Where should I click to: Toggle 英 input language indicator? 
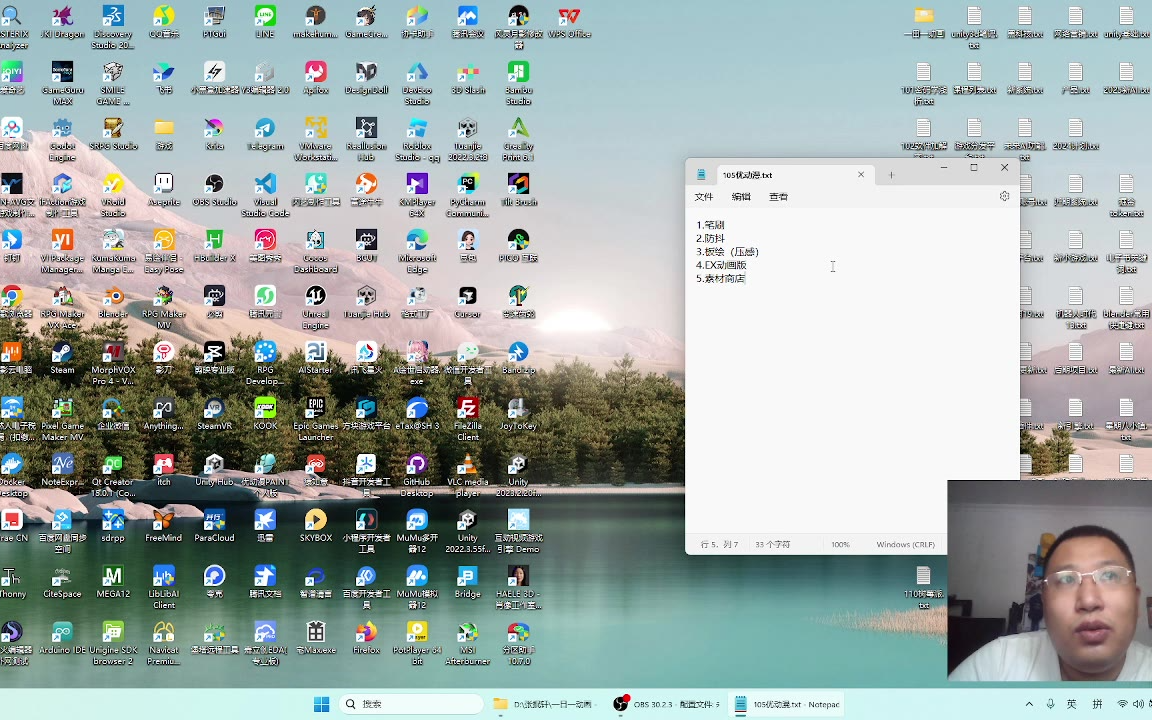(x=1072, y=704)
